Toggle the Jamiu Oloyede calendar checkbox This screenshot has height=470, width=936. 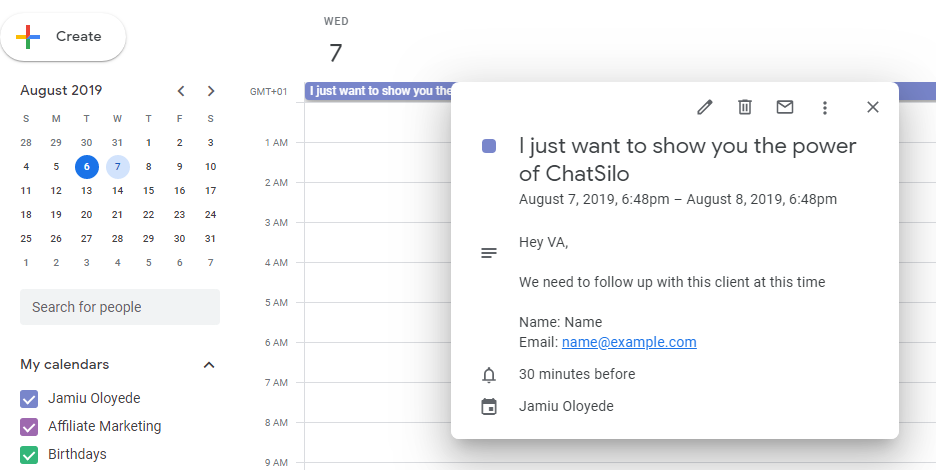[29, 398]
